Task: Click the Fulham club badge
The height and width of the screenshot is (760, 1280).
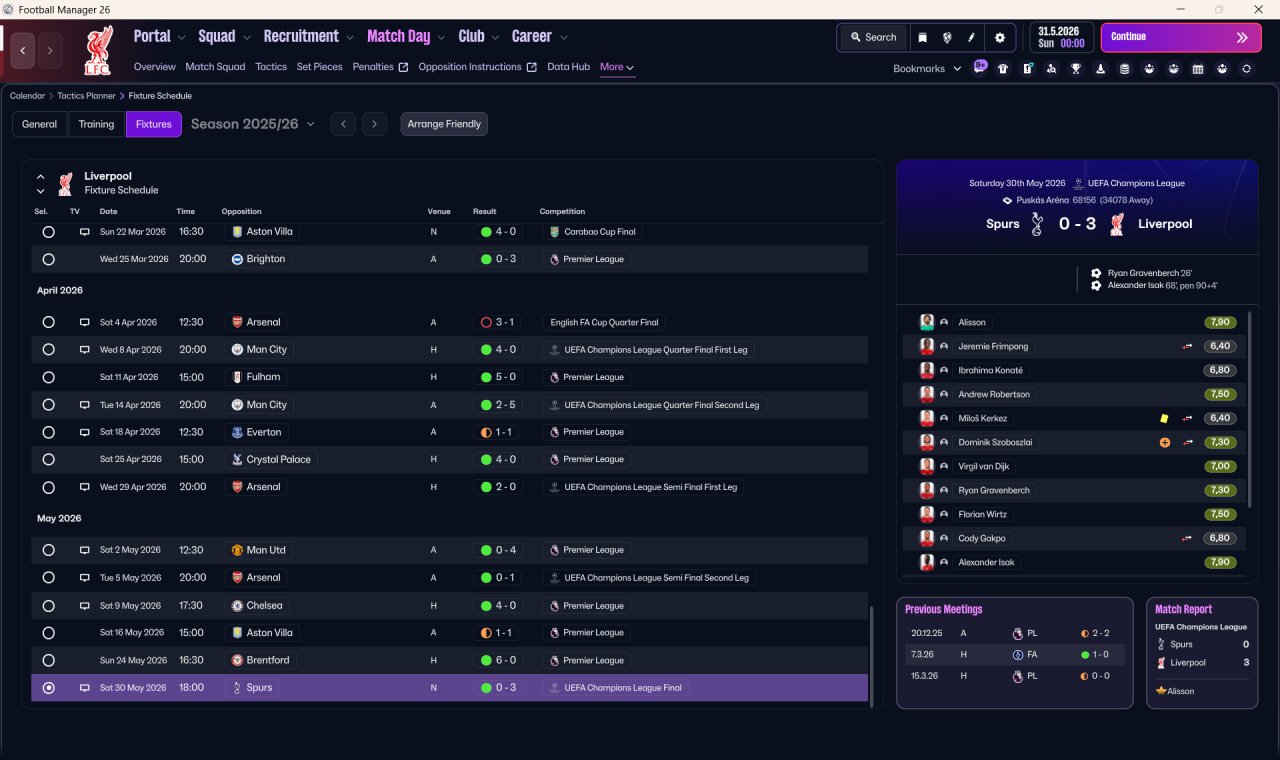Action: [x=237, y=377]
